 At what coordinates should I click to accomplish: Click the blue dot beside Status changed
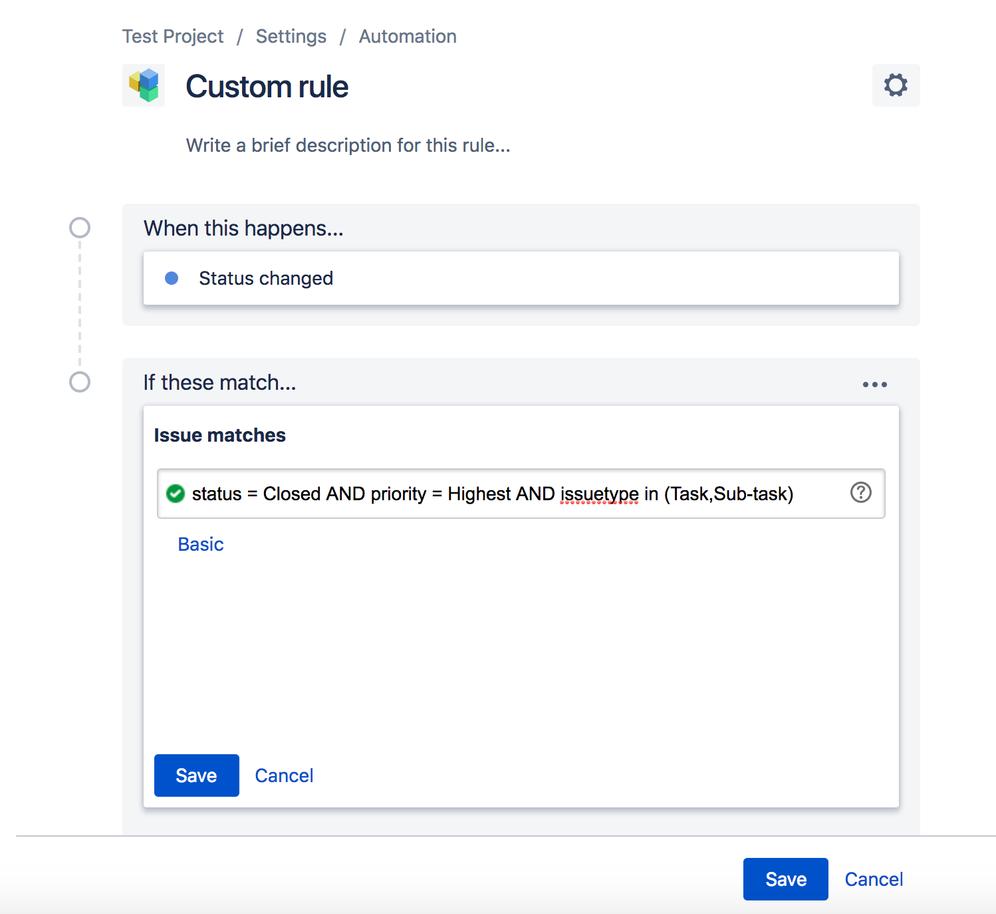172,278
